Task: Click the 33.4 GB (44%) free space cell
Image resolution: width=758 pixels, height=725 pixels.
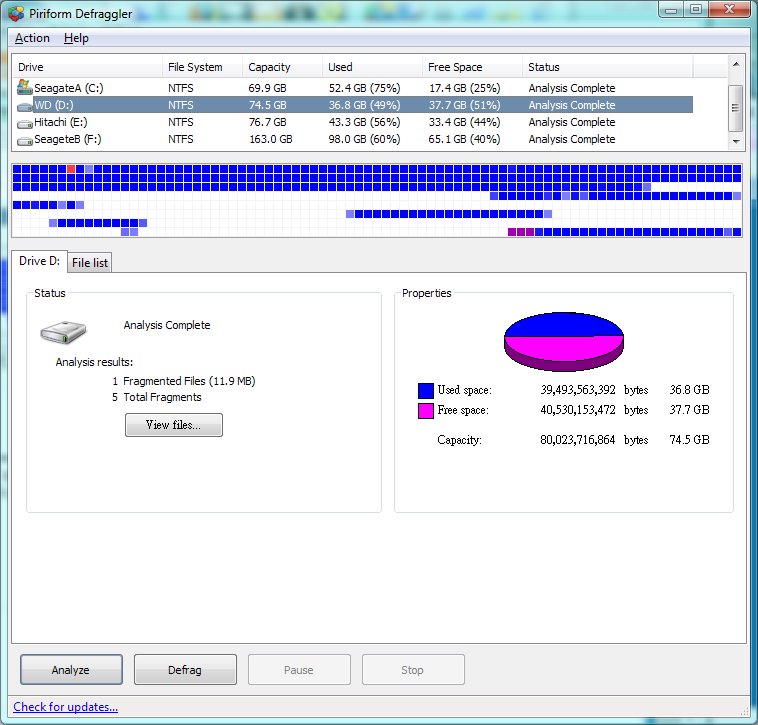Action: pos(465,122)
